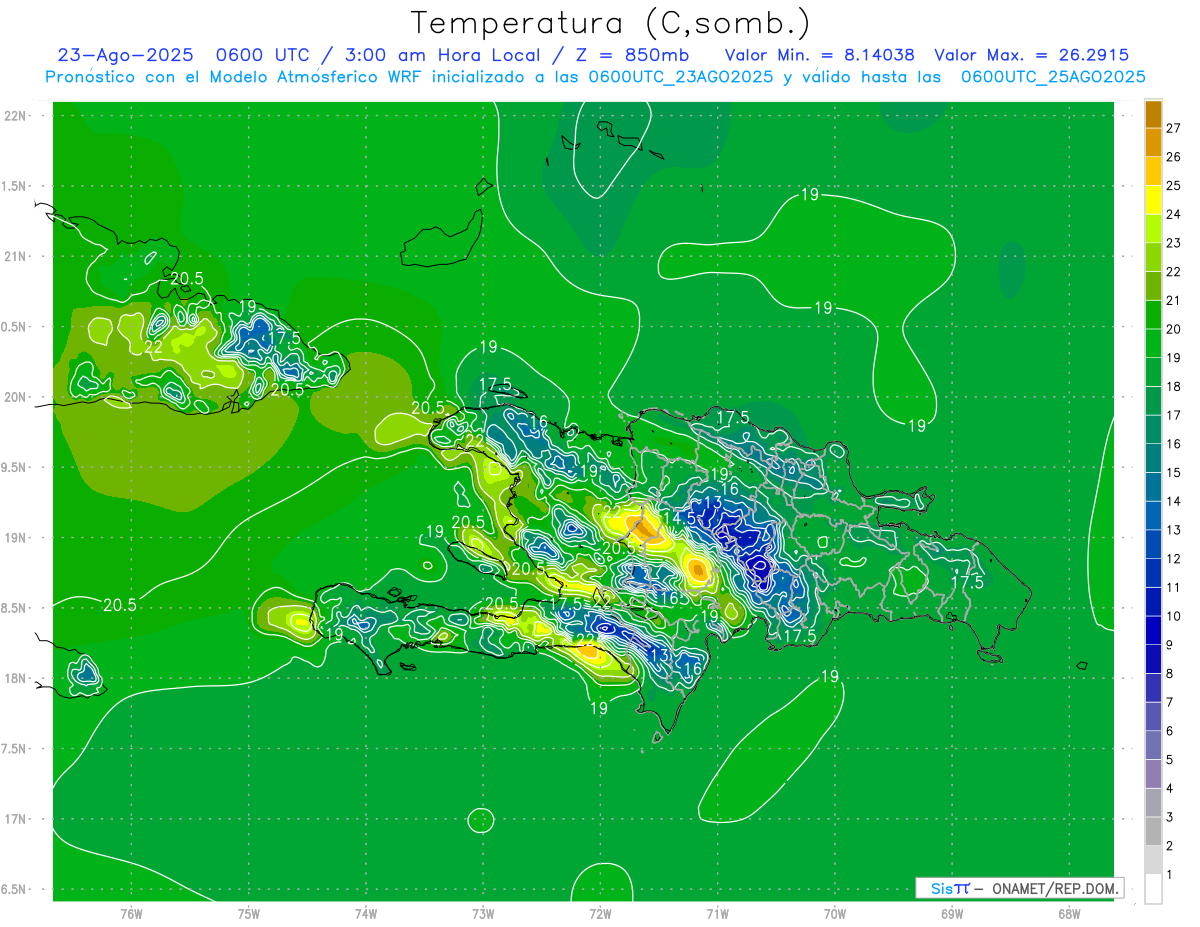This screenshot has width=1200, height=927.
Task: Click latitude axis label "8.5N"
Action: pyautogui.click(x=15, y=608)
